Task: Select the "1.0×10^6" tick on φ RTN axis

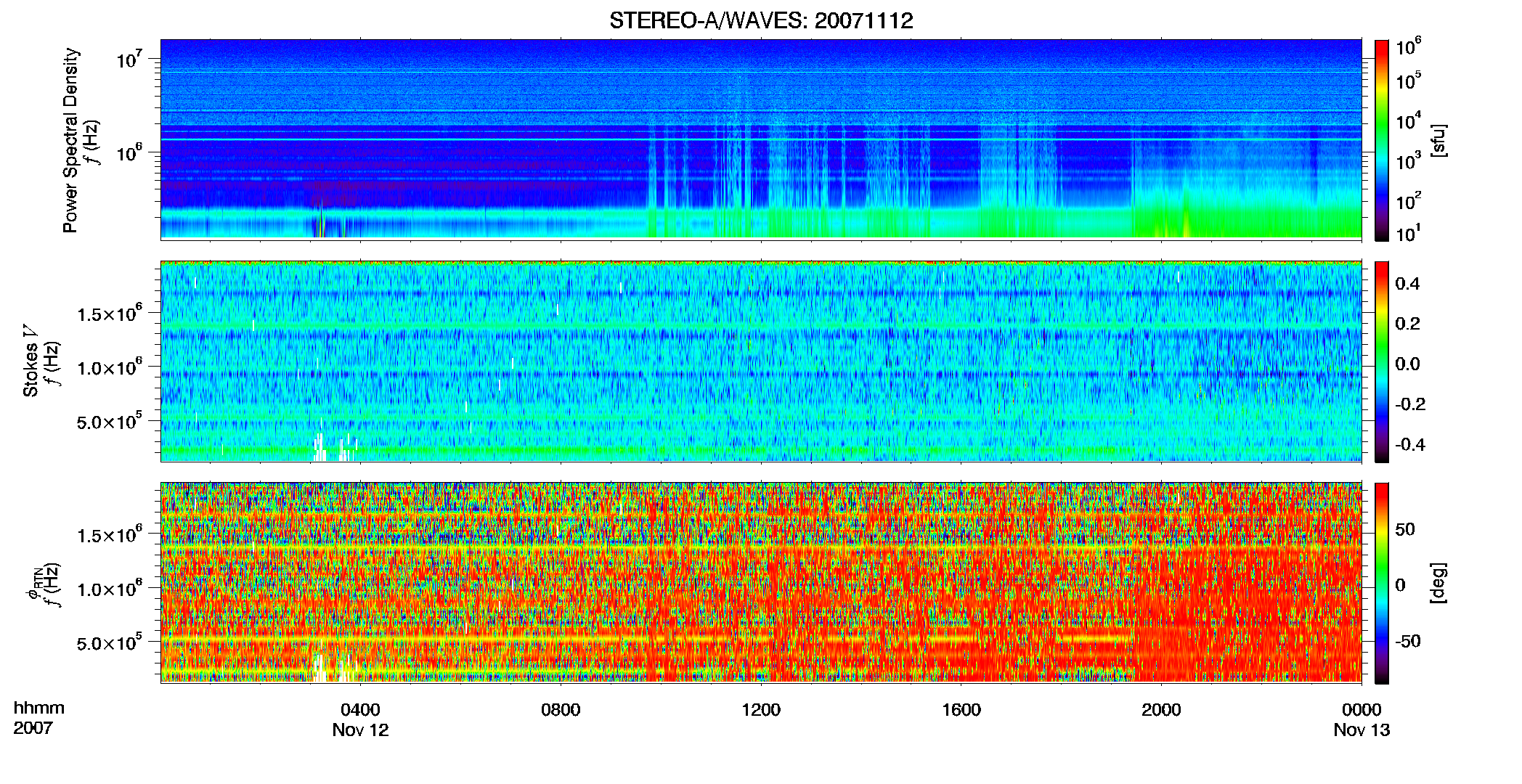Action: click(110, 589)
